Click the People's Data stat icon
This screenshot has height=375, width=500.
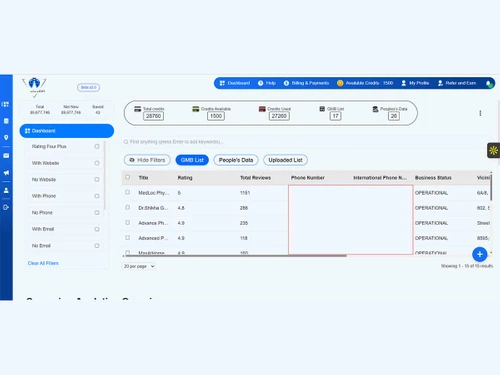[375, 109]
